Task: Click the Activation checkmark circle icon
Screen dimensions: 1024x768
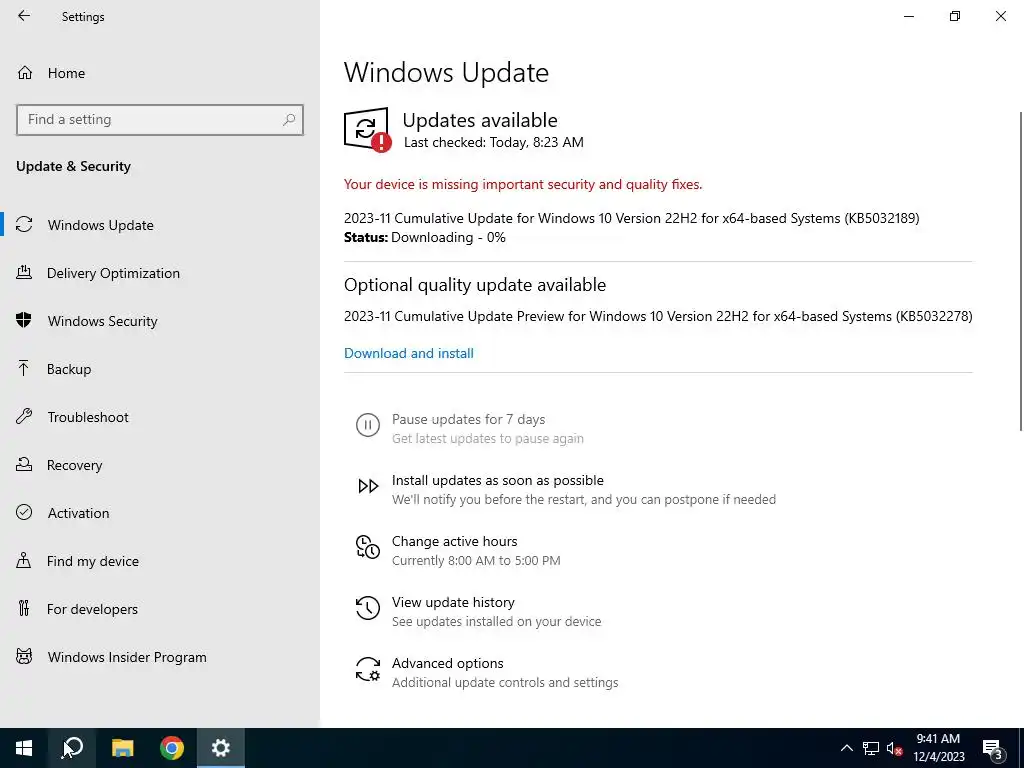Action: click(x=24, y=513)
